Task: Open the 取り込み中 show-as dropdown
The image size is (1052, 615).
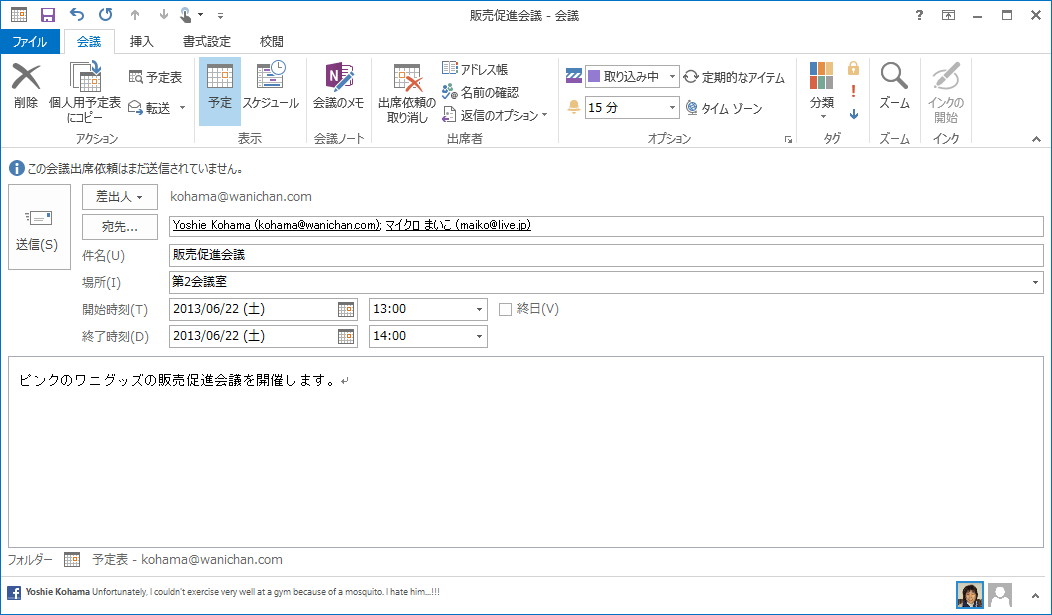Action: tap(672, 76)
